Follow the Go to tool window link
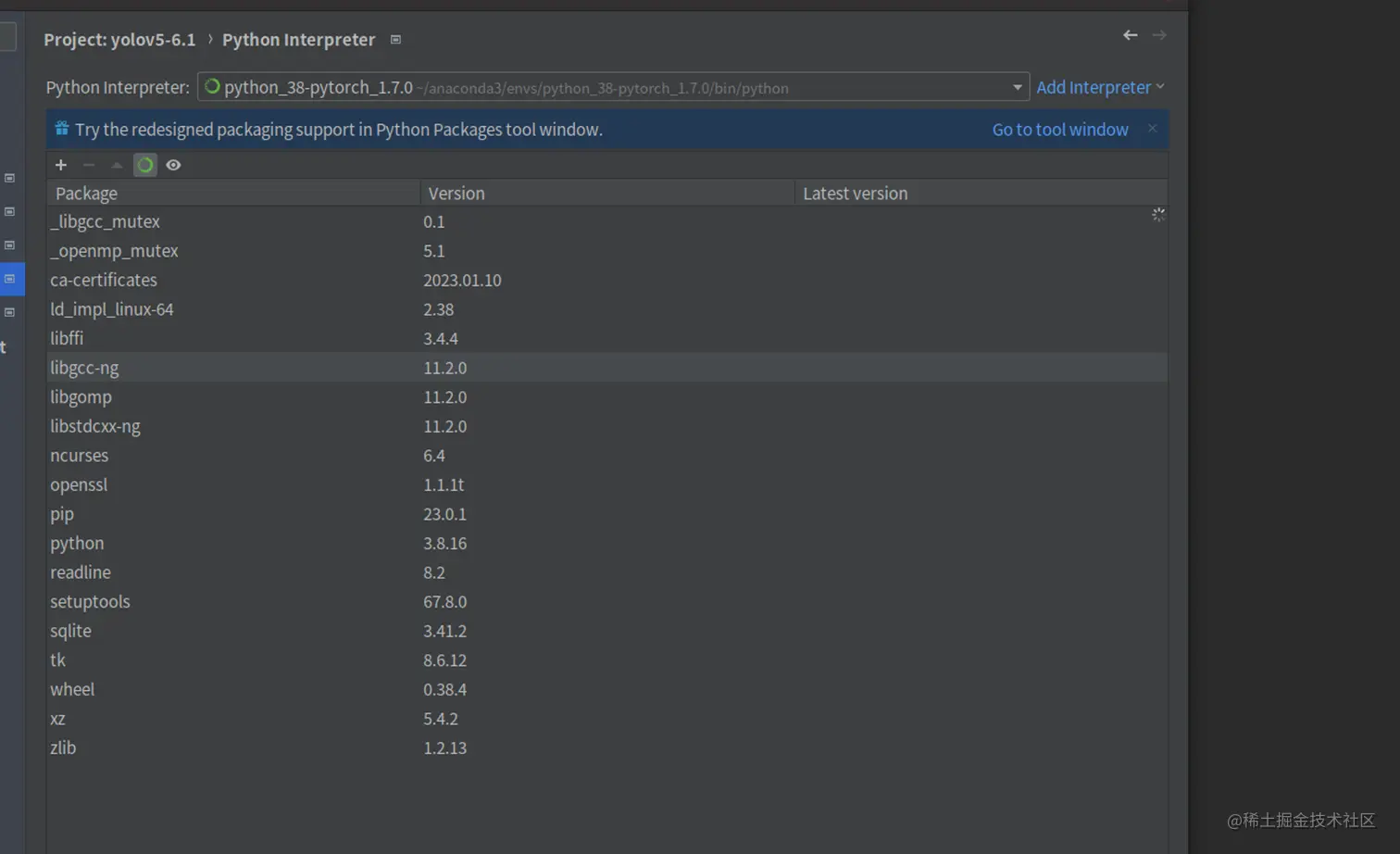The height and width of the screenshot is (854, 1400). pyautogui.click(x=1060, y=130)
